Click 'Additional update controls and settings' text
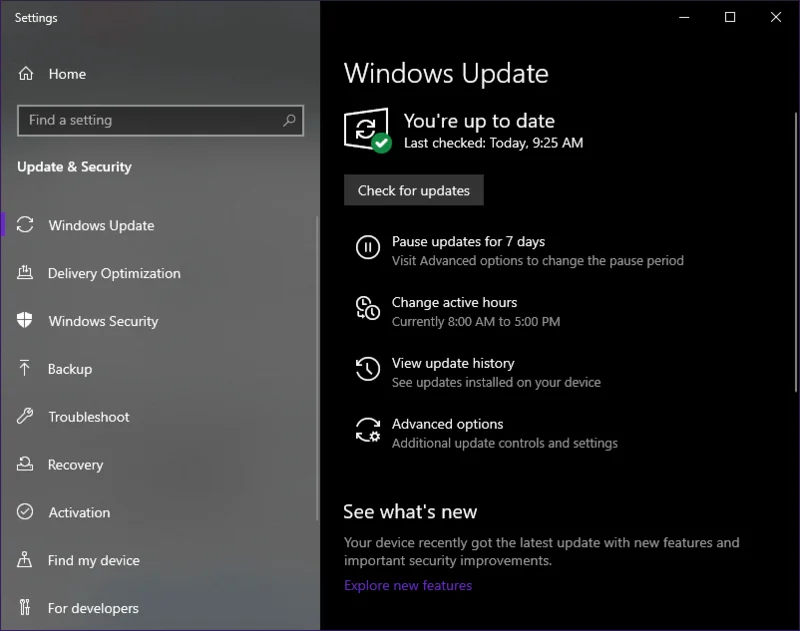Image resolution: width=800 pixels, height=631 pixels. tap(505, 443)
